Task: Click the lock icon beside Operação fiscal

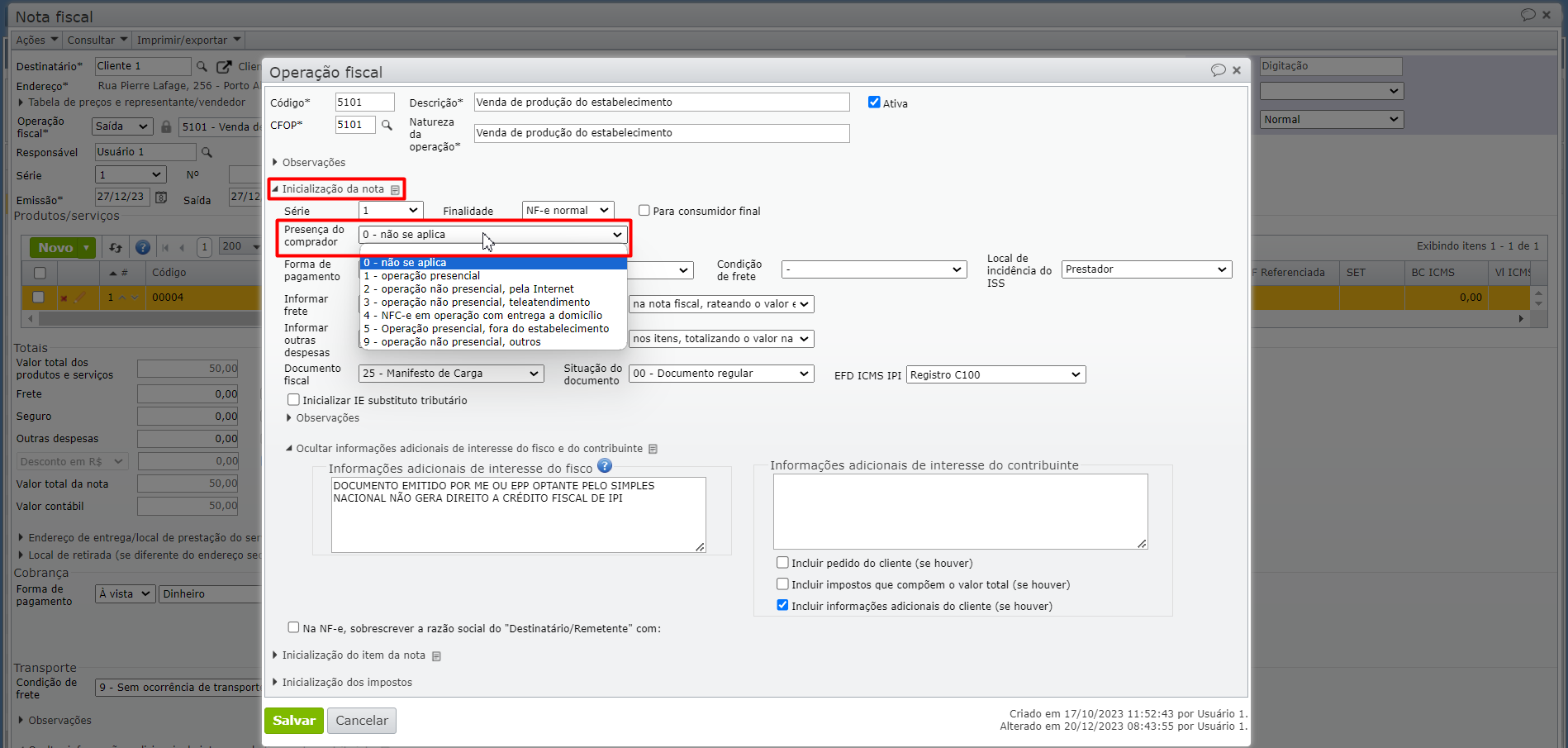Action: 166,126
